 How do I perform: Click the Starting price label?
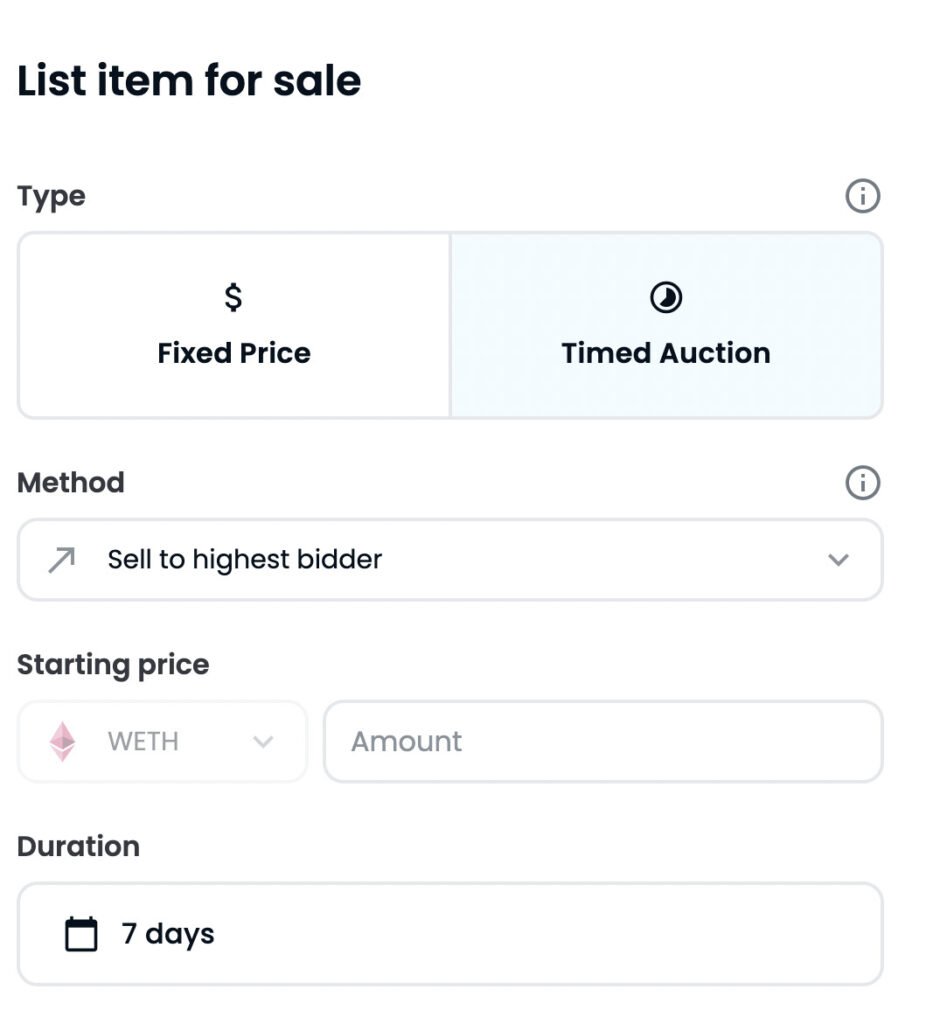pos(113,665)
